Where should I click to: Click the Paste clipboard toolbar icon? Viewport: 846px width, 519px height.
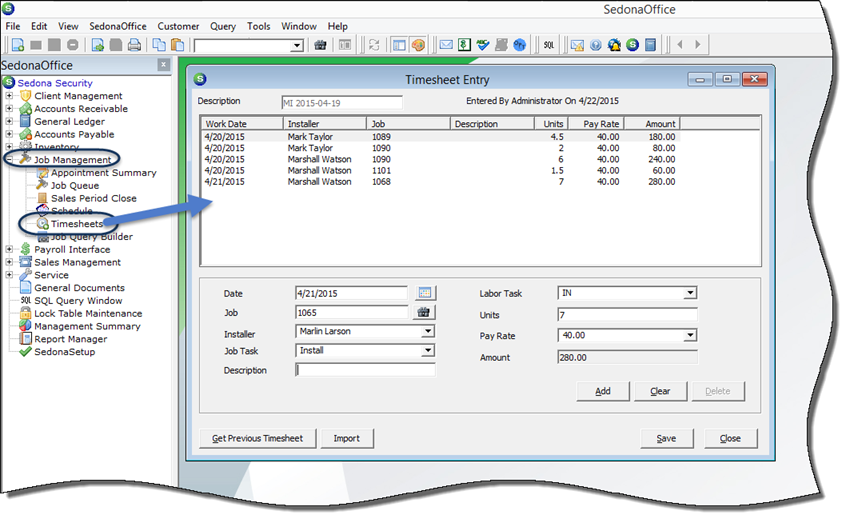(x=177, y=45)
